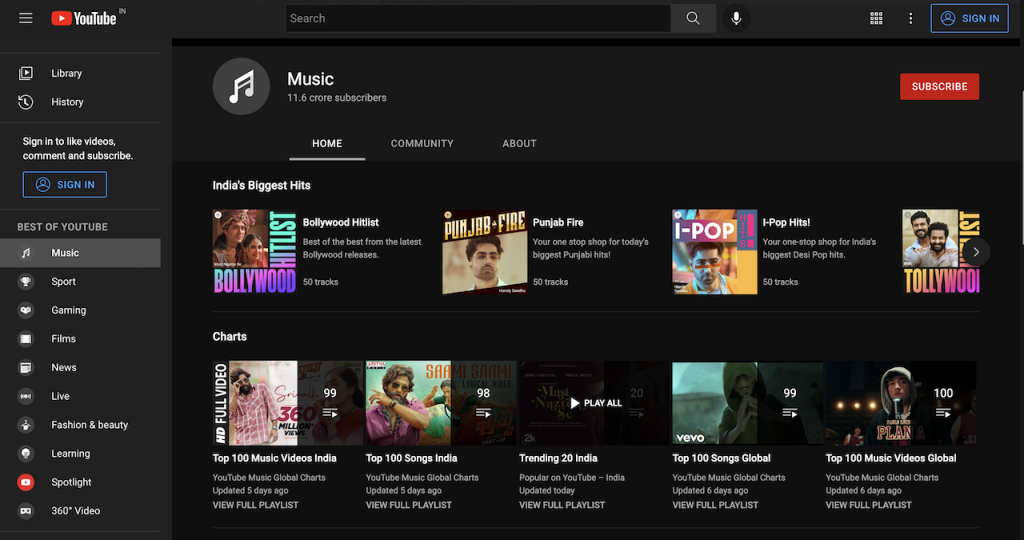View full playlist for Trending 20 India
Image resolution: width=1024 pixels, height=540 pixels.
coord(562,505)
